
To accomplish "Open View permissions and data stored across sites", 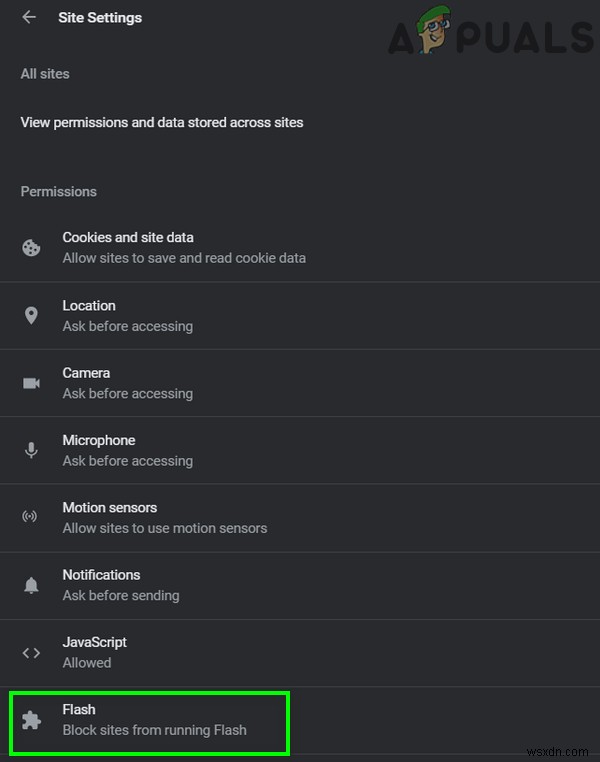I will point(162,123).
